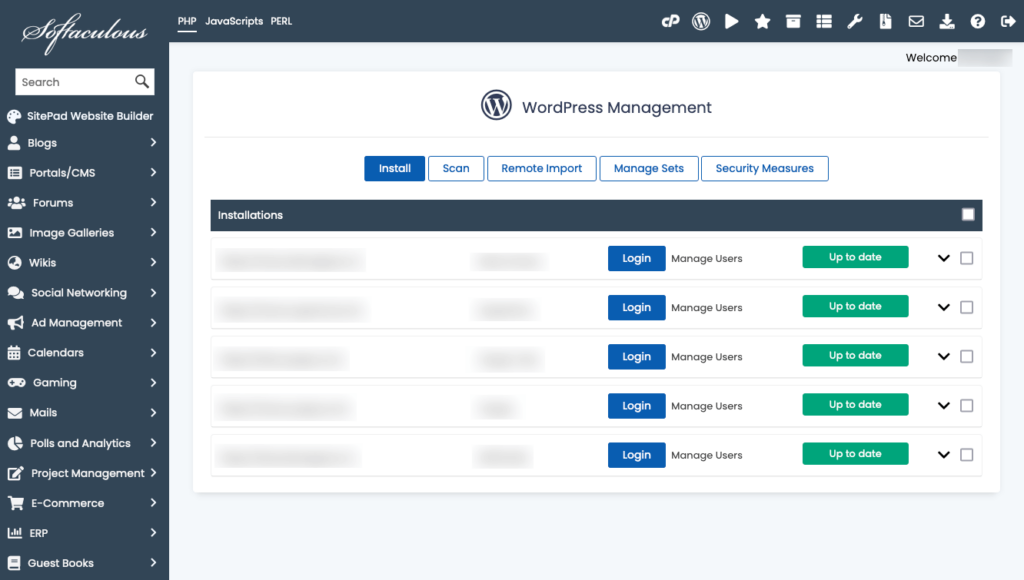Toggle select-all checkbox in Installations header

[x=968, y=215]
